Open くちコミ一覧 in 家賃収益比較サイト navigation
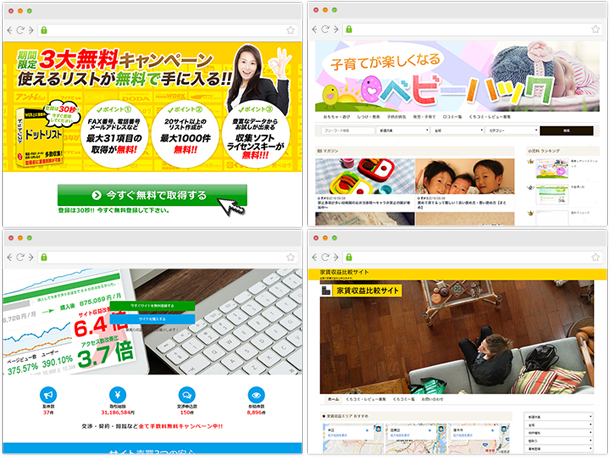This screenshot has width=610, height=457. [403, 399]
